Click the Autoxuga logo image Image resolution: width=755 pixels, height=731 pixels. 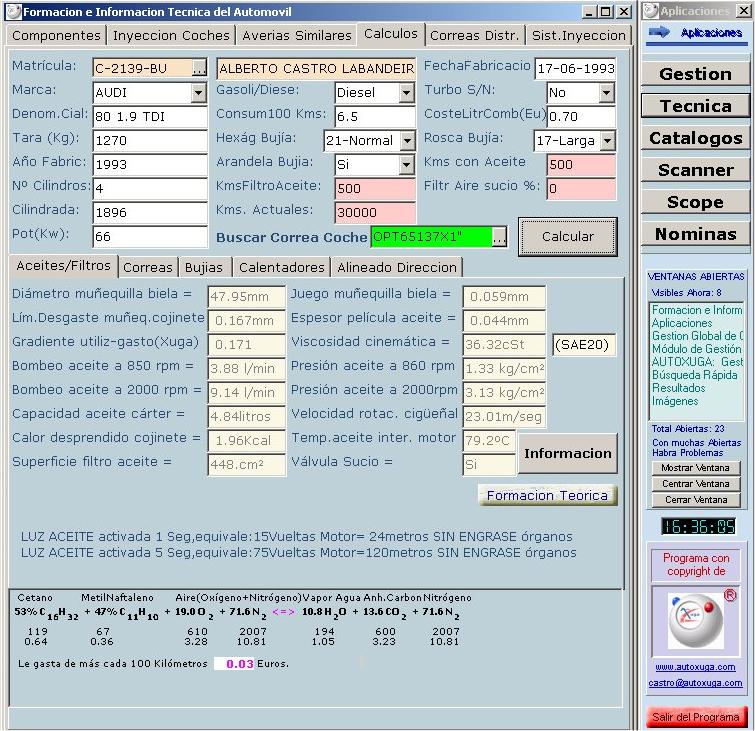click(x=696, y=621)
